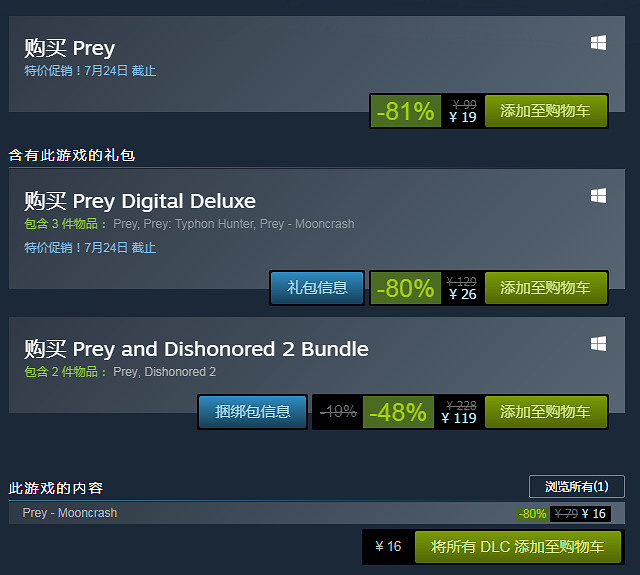Click the -81% discount badge for Prey
The width and height of the screenshot is (640, 575).
click(x=405, y=111)
